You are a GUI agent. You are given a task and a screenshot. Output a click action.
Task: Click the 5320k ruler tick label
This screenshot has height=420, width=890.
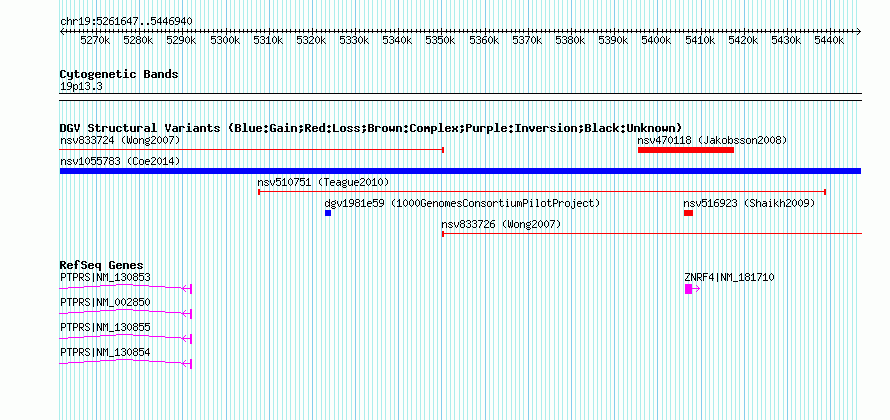[311, 41]
